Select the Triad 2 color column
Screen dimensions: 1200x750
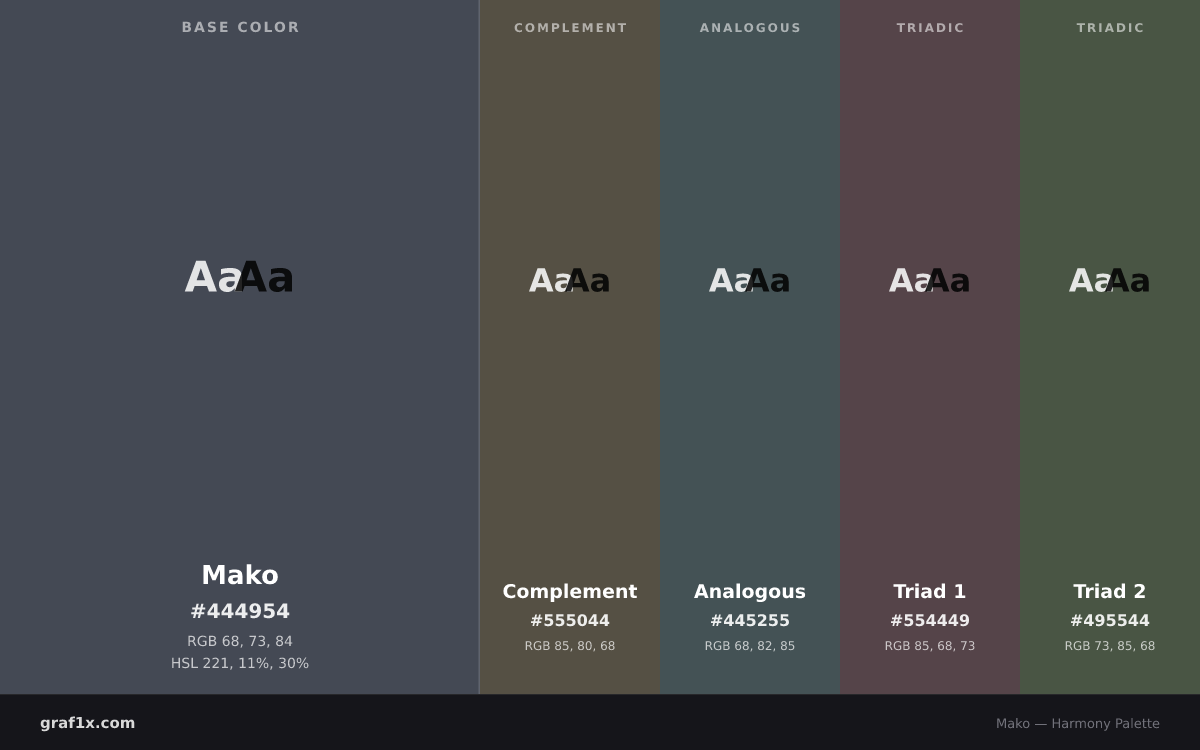tap(1110, 347)
